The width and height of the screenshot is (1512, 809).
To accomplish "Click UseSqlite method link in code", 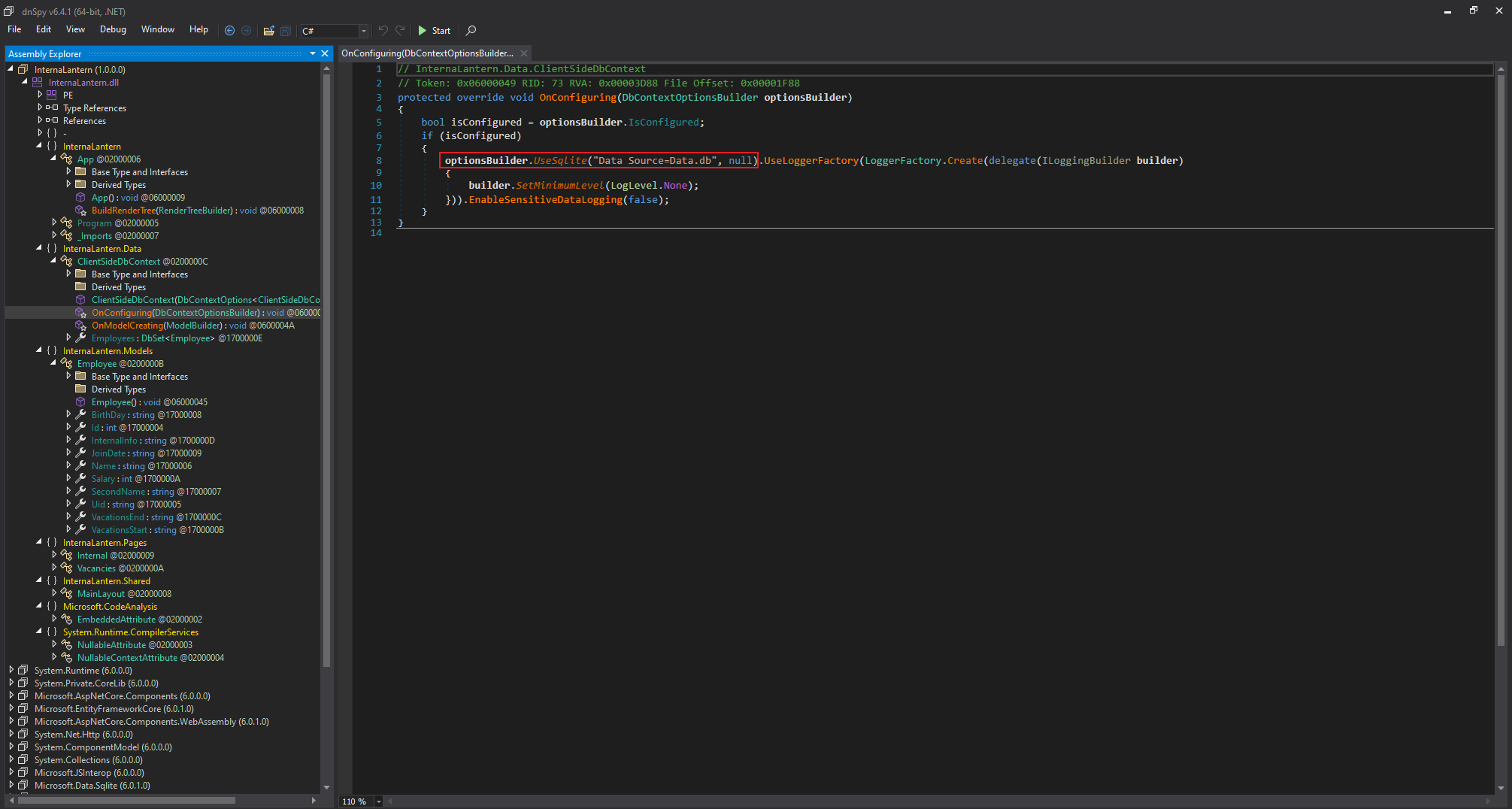I will 560,160.
